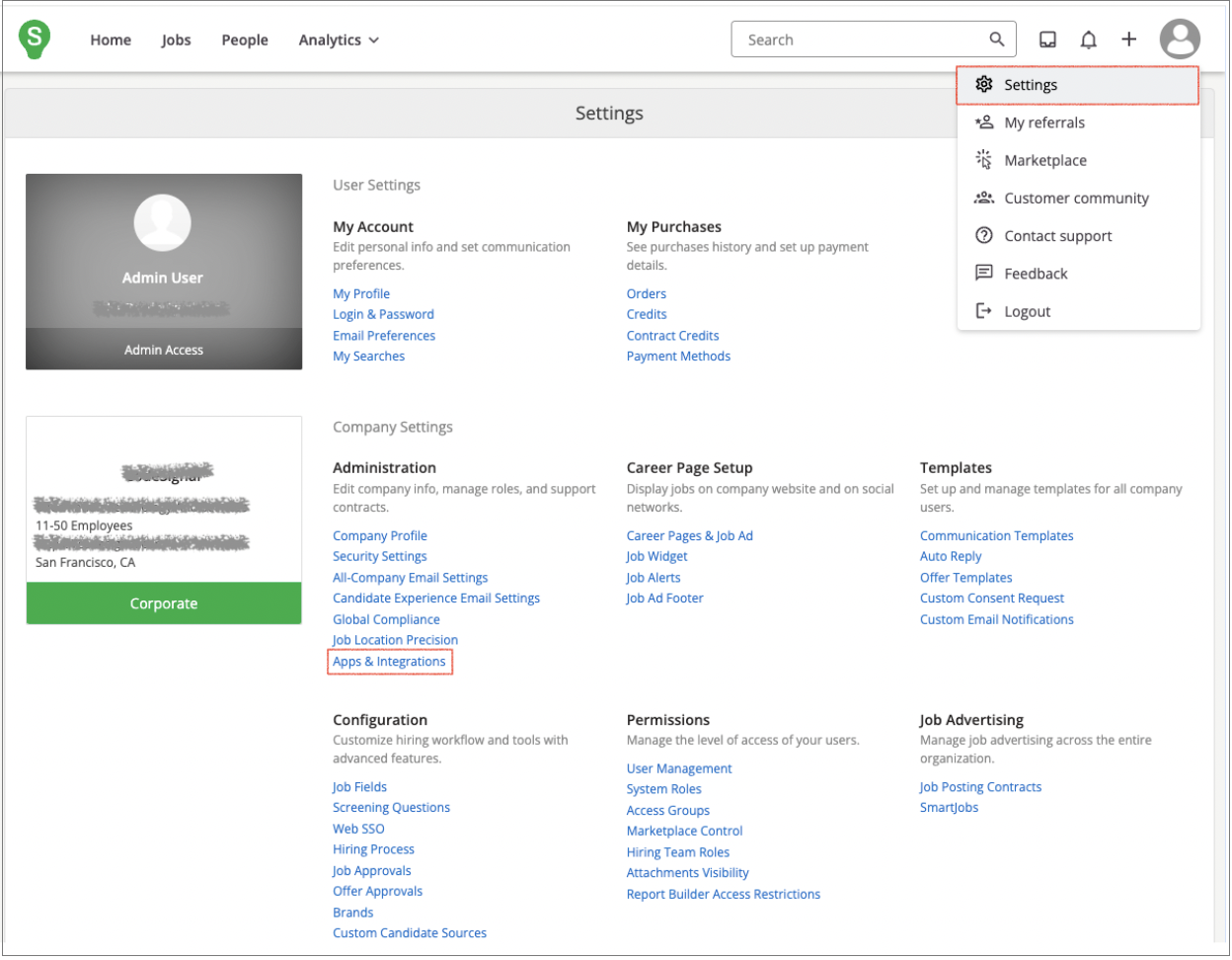
Task: Click the Contact support question icon
Action: (984, 235)
